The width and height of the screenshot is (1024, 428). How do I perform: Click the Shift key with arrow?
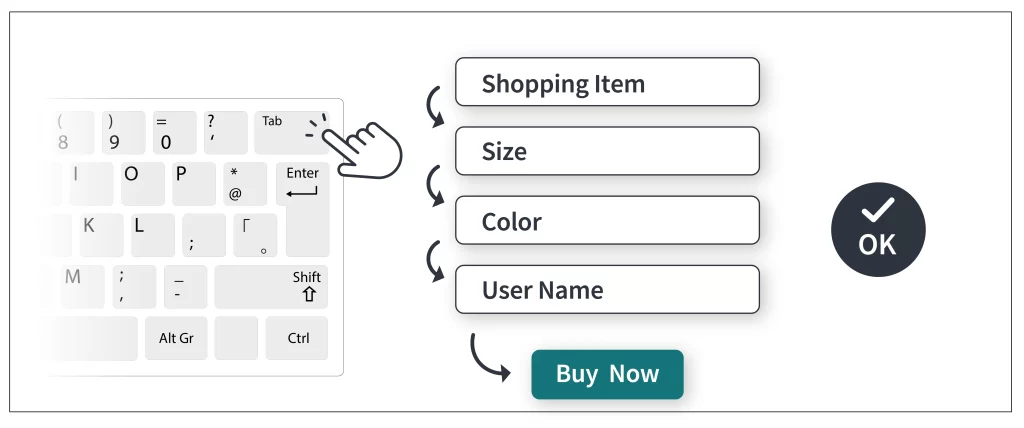(271, 287)
